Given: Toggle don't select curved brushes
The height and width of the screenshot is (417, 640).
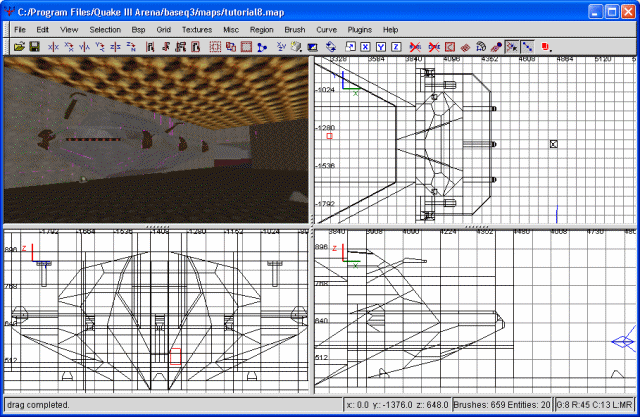Looking at the screenshot, I should click(434, 47).
